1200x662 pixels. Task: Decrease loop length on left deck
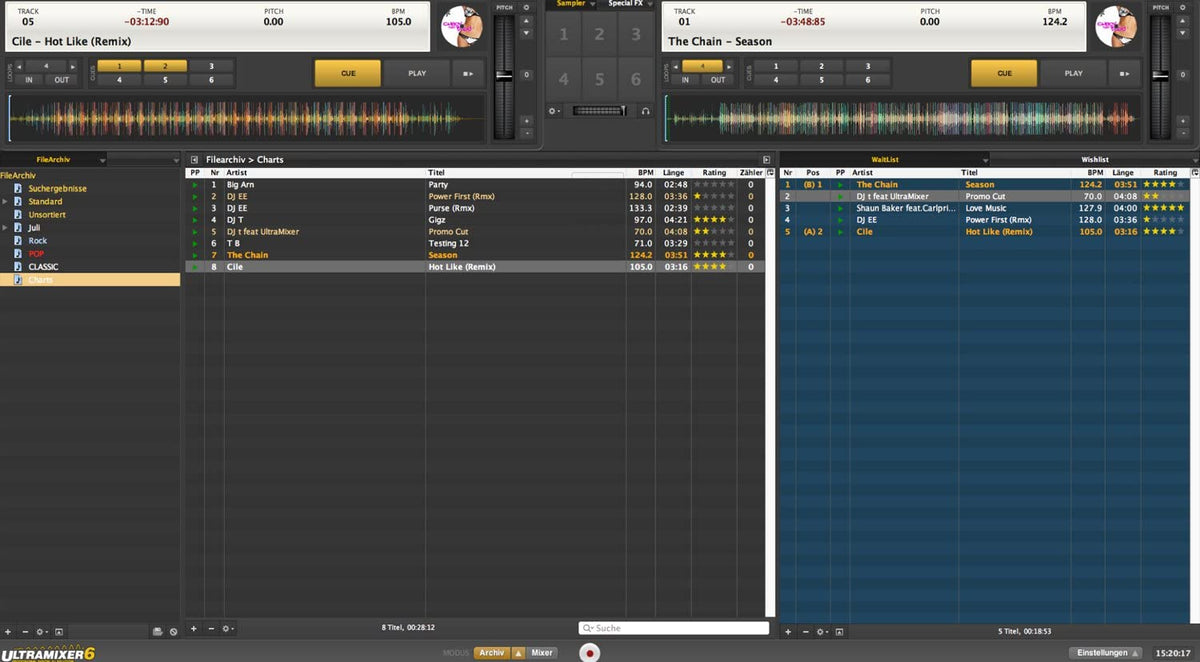(18, 66)
